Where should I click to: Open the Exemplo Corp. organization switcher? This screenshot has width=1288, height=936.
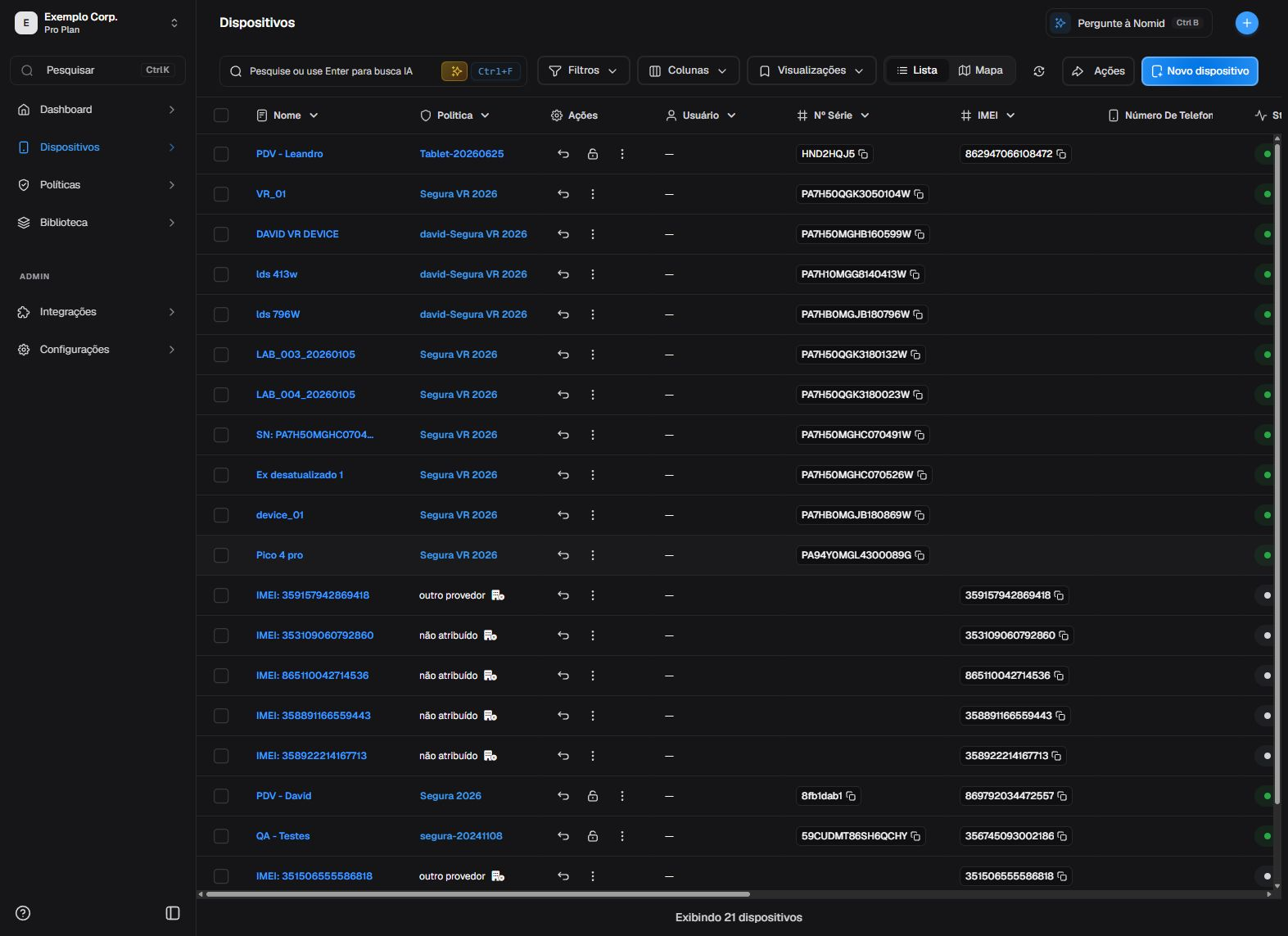[97, 23]
